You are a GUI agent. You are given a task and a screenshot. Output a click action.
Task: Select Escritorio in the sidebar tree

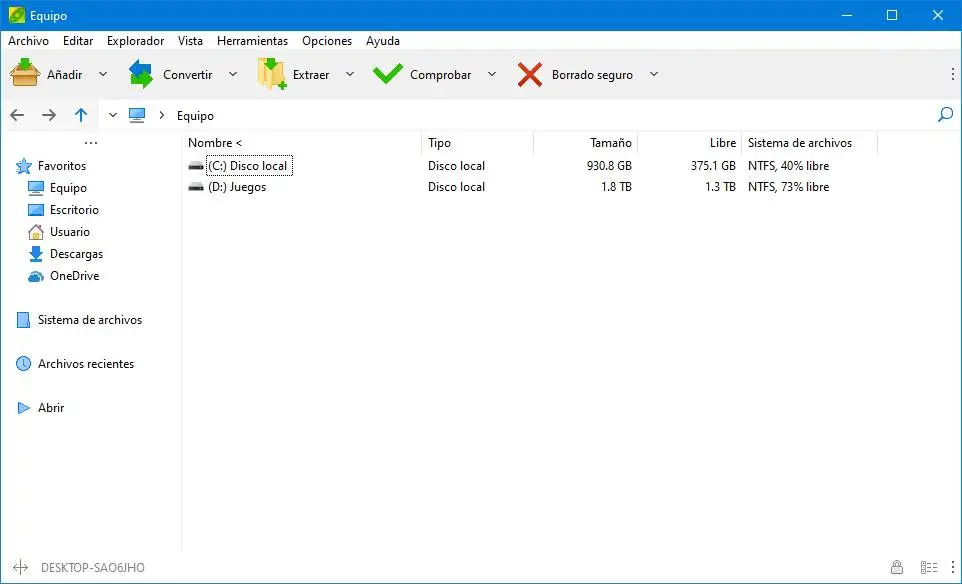point(74,210)
